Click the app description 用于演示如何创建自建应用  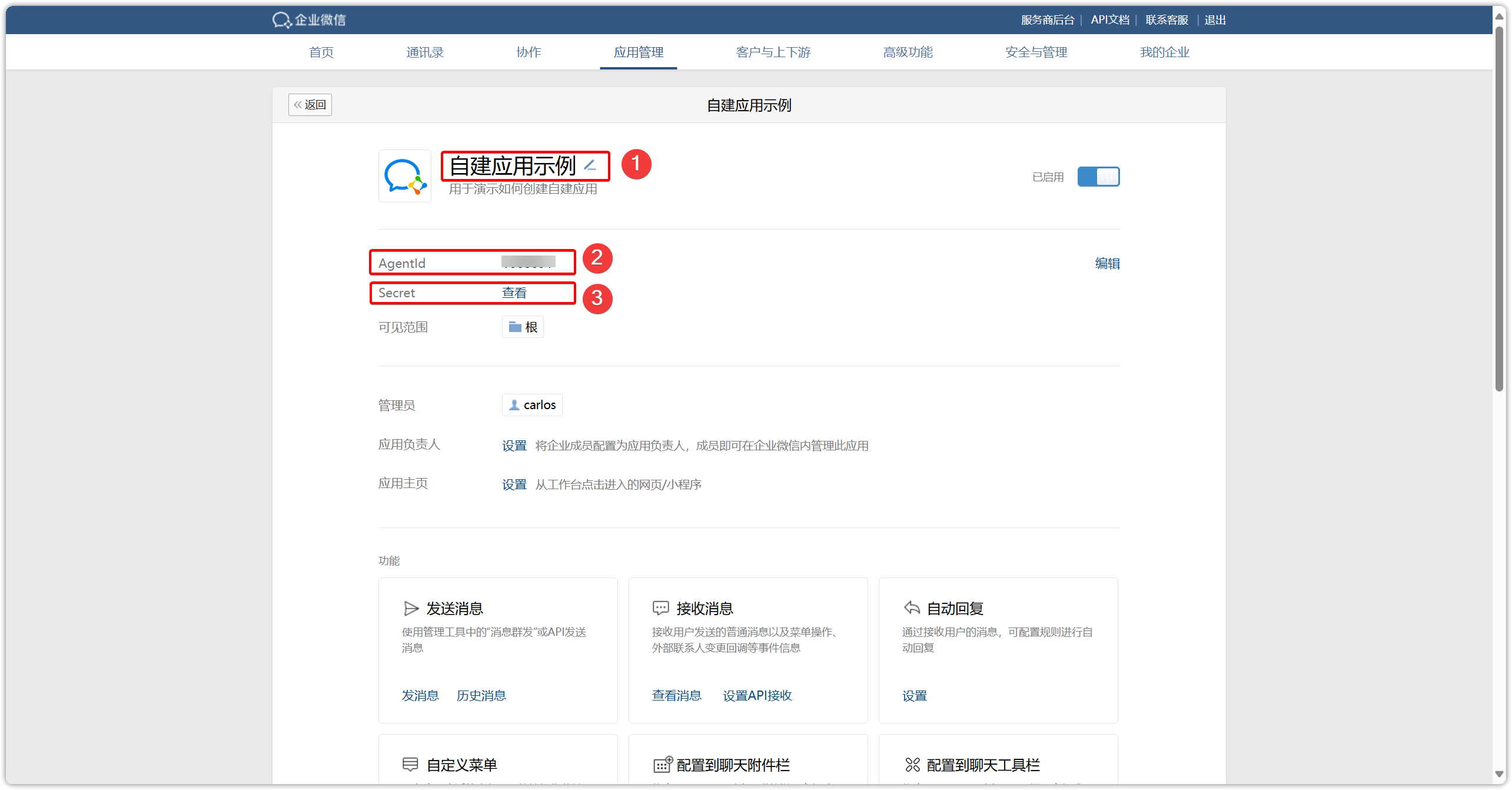[523, 189]
